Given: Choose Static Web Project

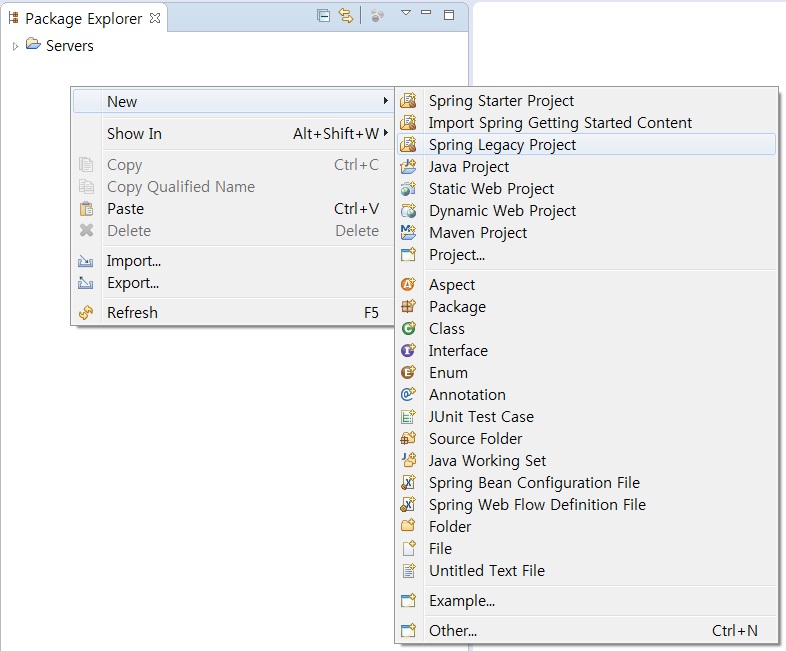Looking at the screenshot, I should (x=586, y=188).
